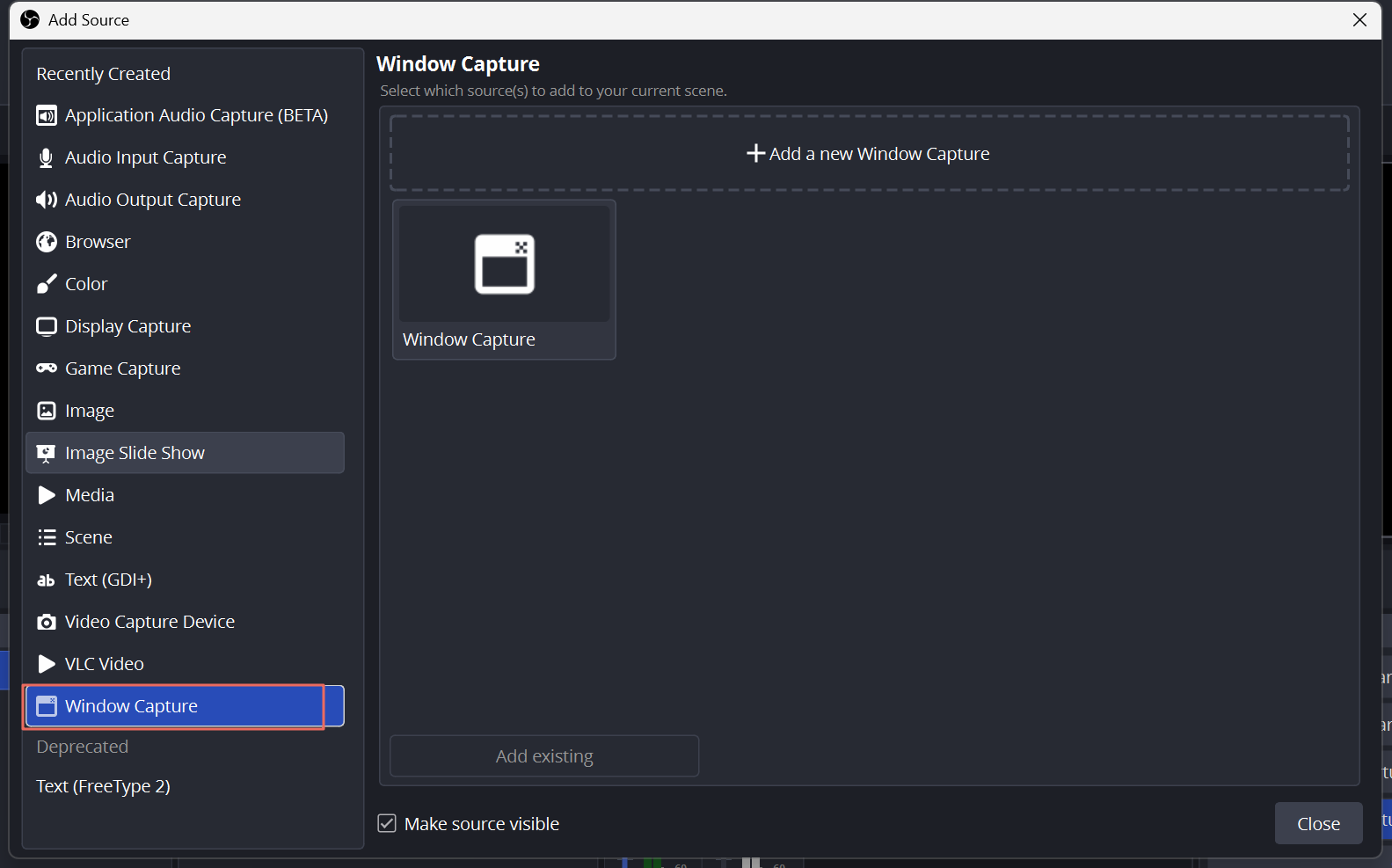Screen dimensions: 1392x868
Task: Click the Scene list icon
Action: pyautogui.click(x=47, y=537)
